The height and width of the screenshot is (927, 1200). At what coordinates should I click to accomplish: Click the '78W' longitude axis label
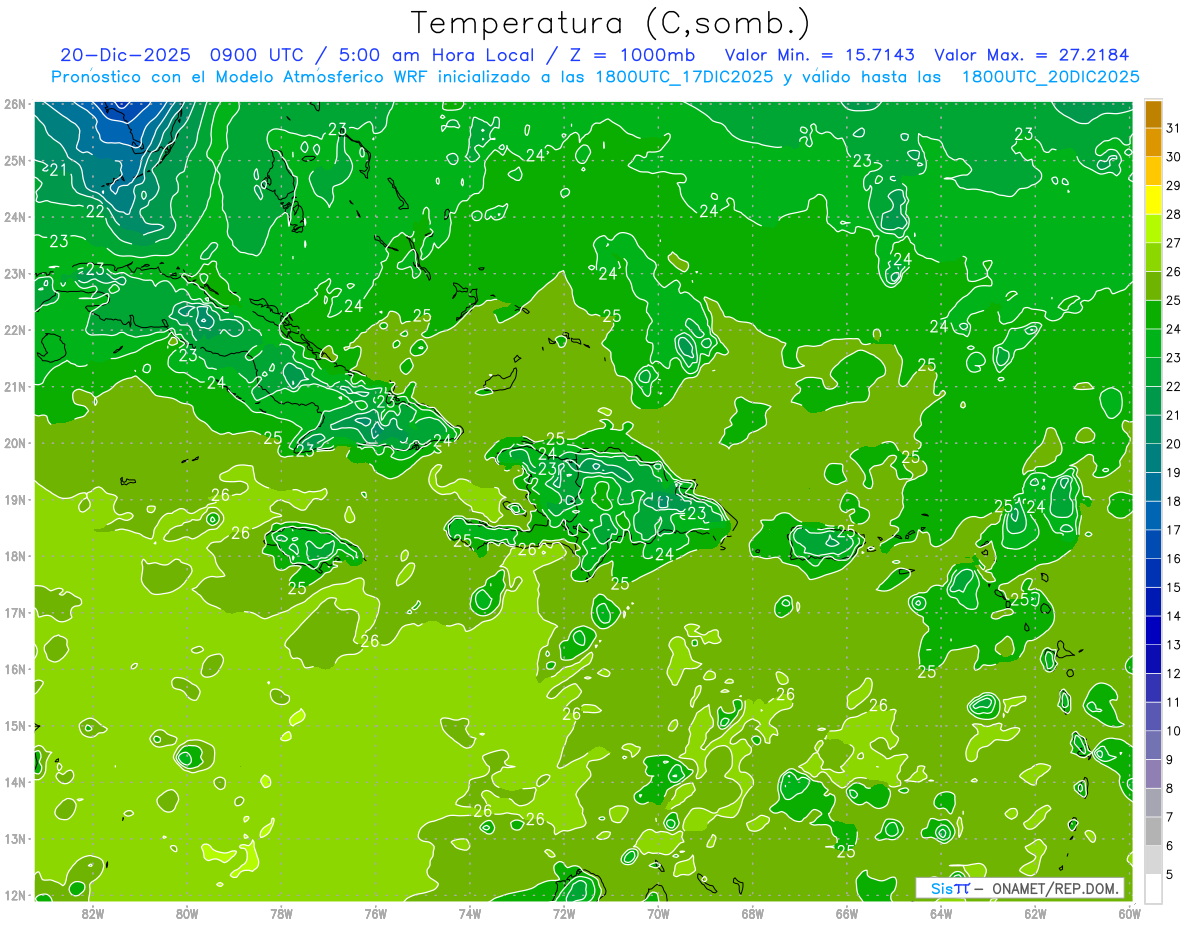click(281, 913)
